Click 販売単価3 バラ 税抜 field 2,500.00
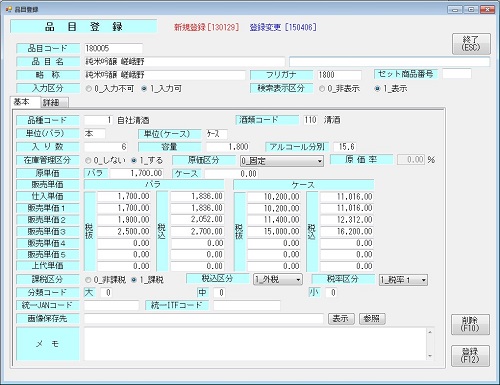Viewport: 500px width, 385px height. click(124, 232)
